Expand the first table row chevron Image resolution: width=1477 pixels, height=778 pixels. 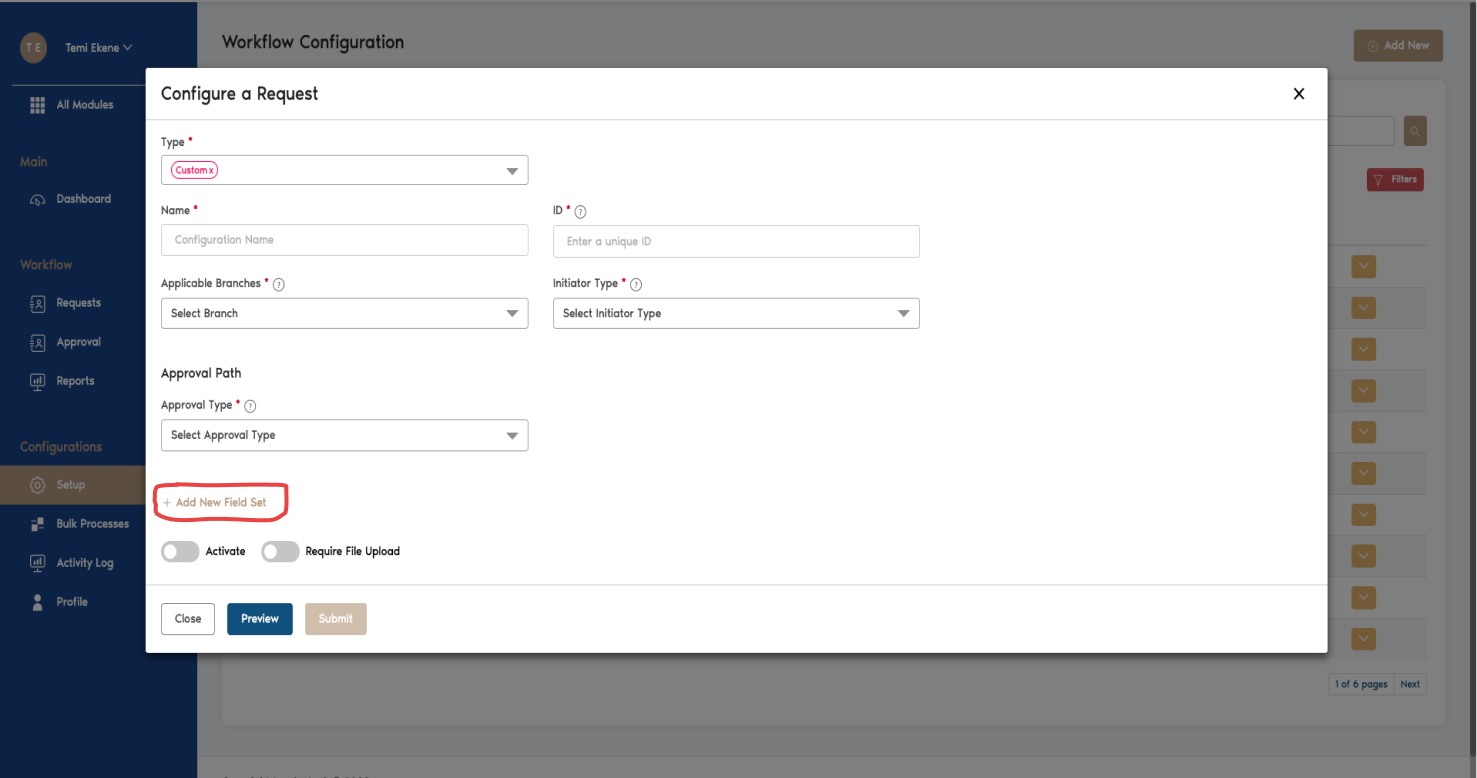click(x=1363, y=266)
